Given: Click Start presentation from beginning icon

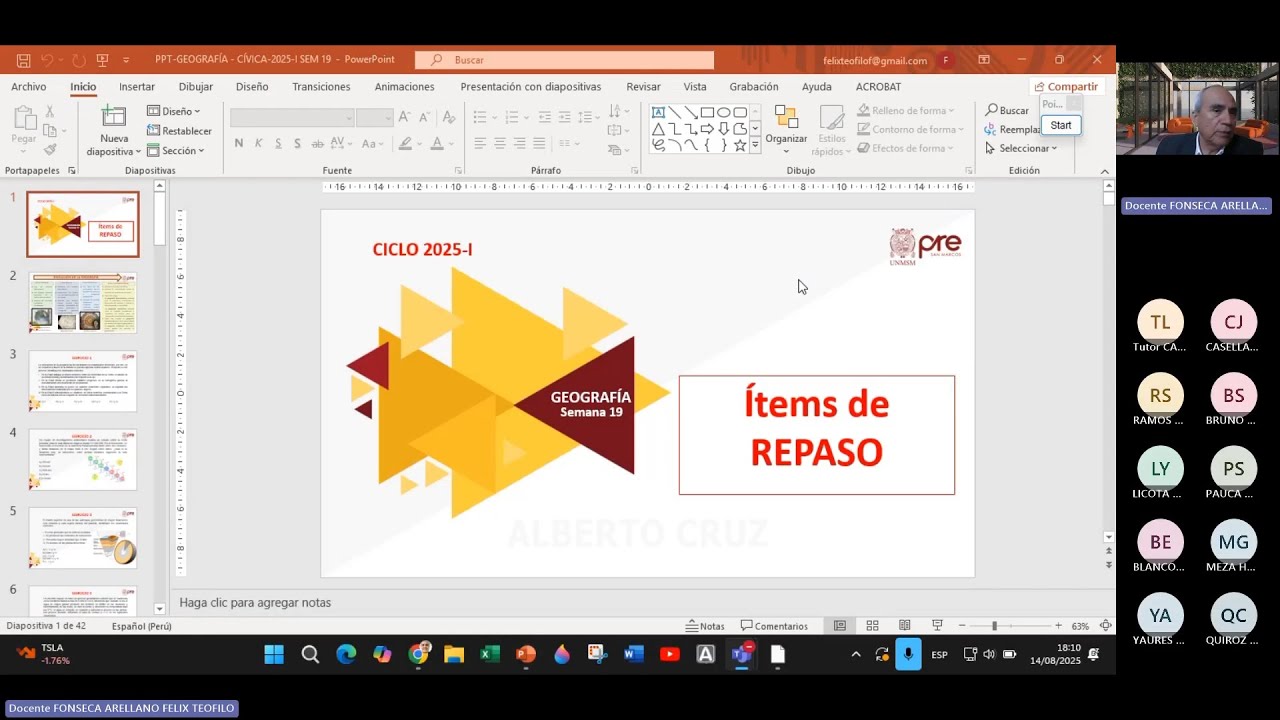Looking at the screenshot, I should click(102, 60).
